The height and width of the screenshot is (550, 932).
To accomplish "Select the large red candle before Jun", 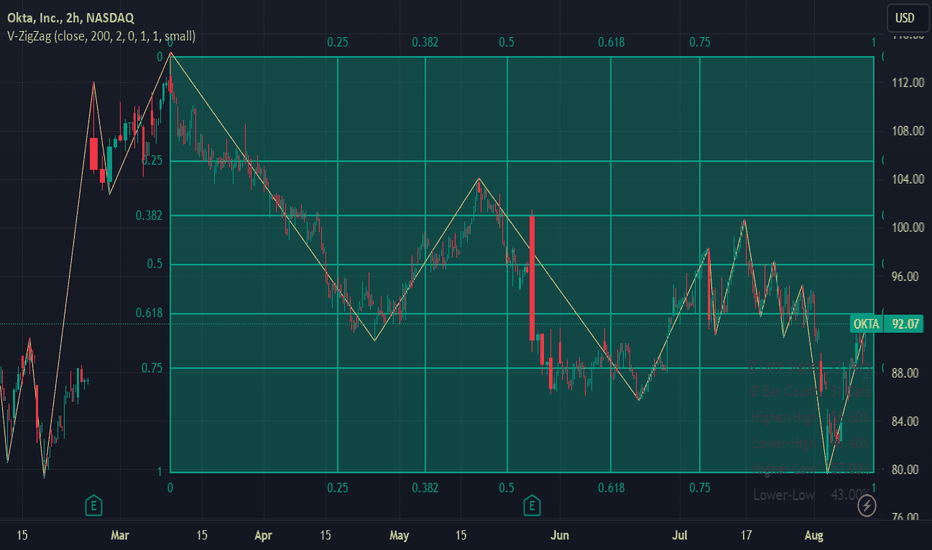I will point(532,278).
